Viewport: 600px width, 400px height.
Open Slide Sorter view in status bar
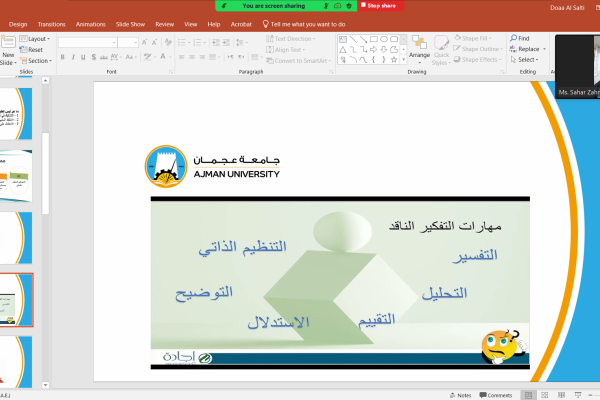(545, 395)
